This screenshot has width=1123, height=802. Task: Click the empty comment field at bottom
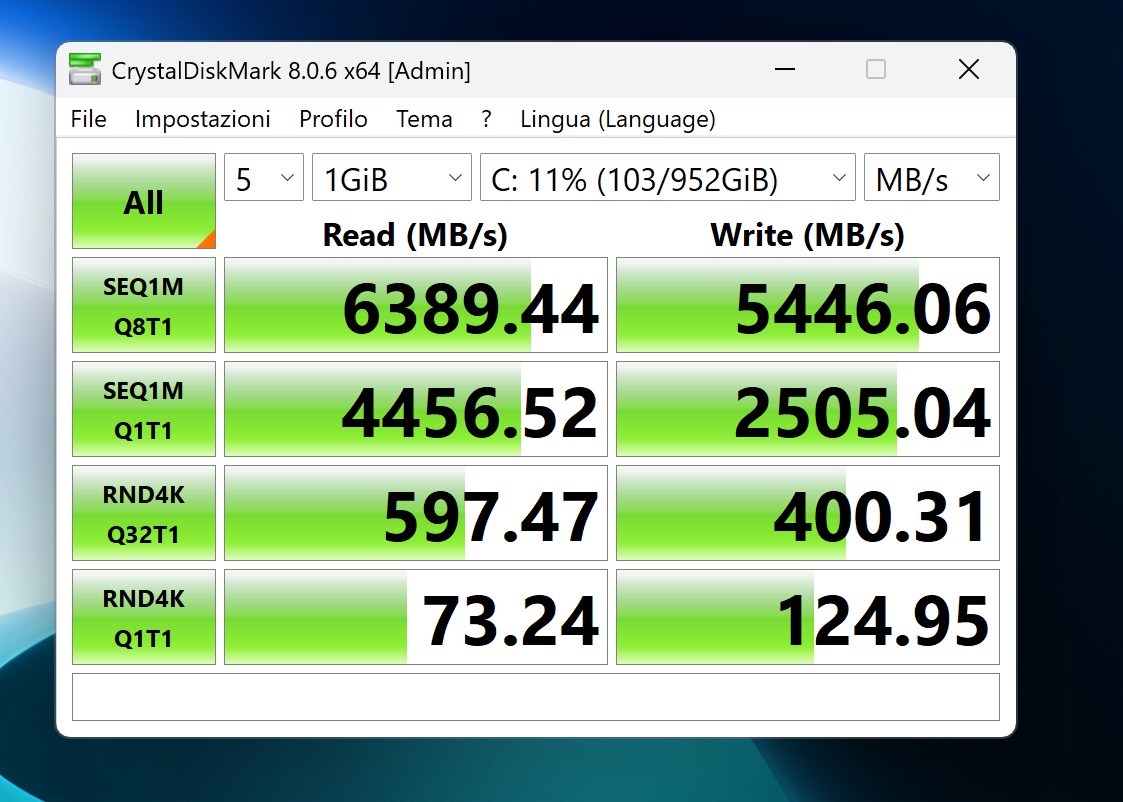click(x=536, y=697)
